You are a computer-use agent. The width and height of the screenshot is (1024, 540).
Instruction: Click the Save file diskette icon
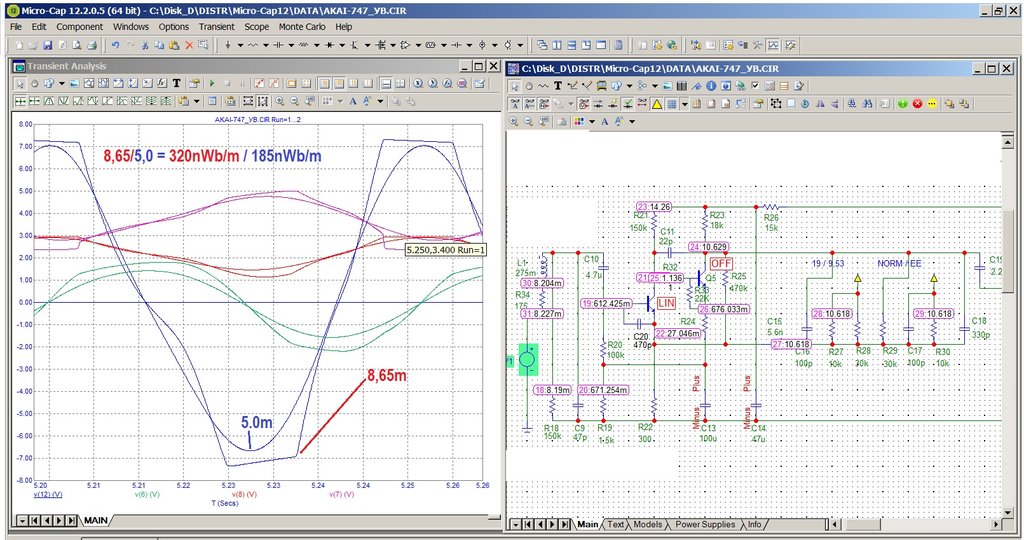(48, 45)
